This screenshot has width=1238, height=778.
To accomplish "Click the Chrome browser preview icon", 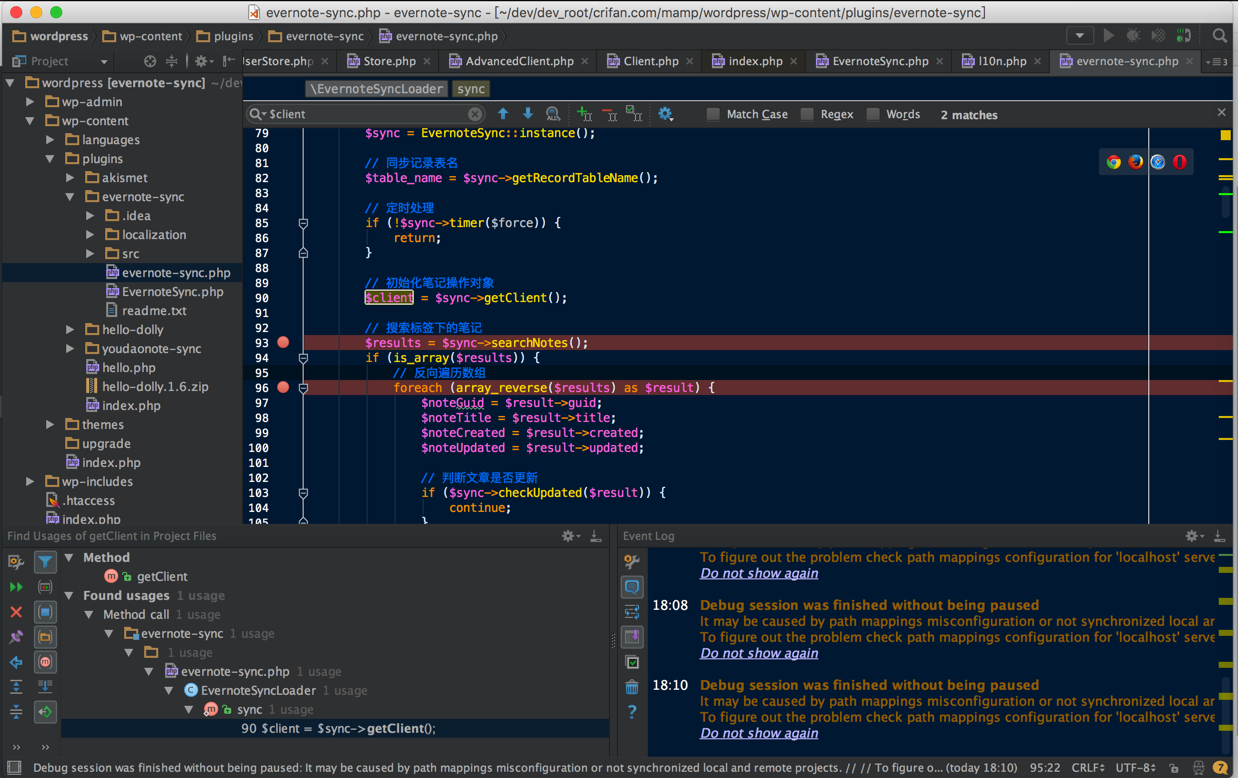I will [1113, 162].
